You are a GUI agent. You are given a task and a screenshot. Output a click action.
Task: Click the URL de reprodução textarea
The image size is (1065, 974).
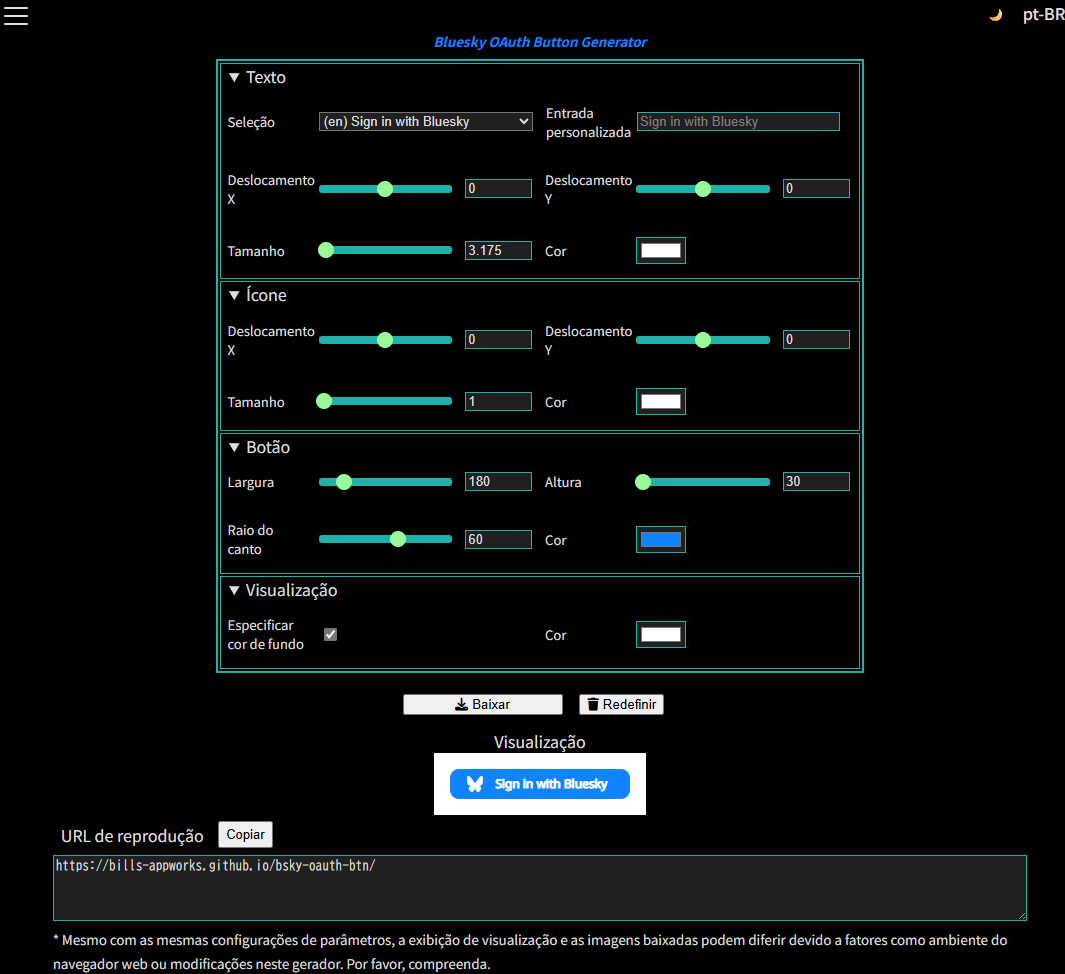pyautogui.click(x=540, y=887)
